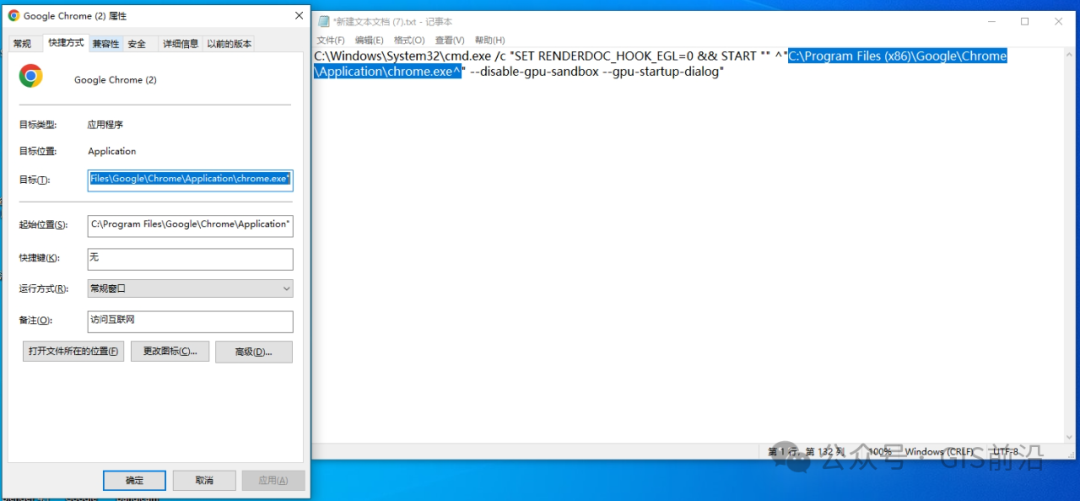Viewport: 1080px width, 501px height.
Task: Click Windows (CRLF) in Notepad status bar
Action: (939, 451)
